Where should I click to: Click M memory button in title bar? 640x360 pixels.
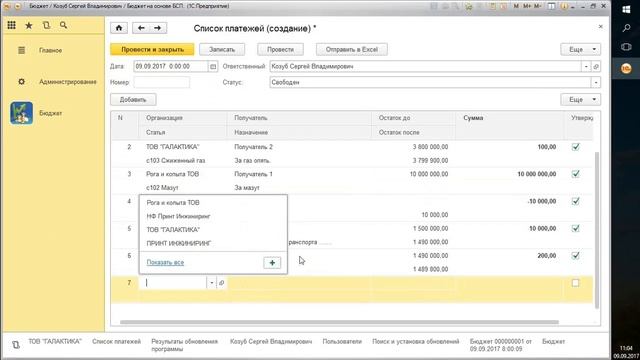click(516, 6)
